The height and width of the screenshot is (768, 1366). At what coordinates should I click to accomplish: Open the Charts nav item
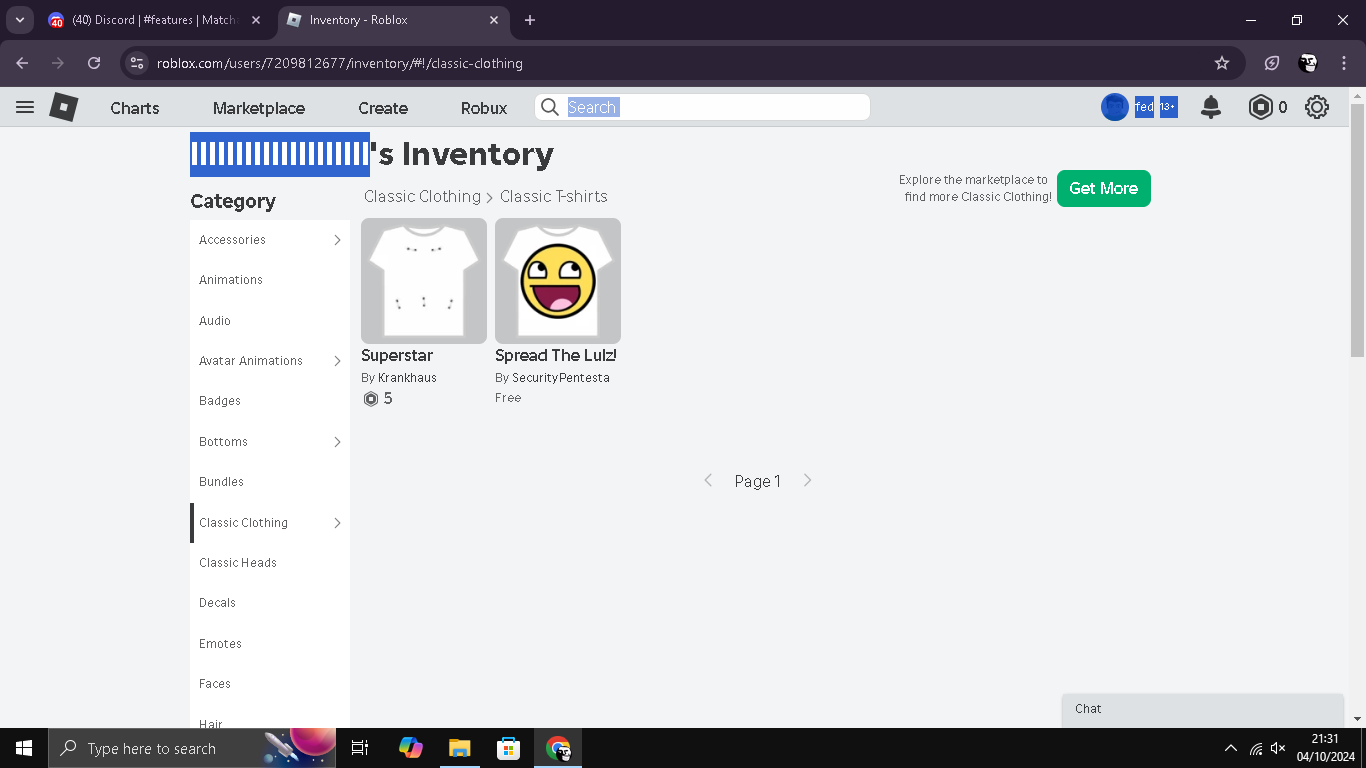(135, 108)
